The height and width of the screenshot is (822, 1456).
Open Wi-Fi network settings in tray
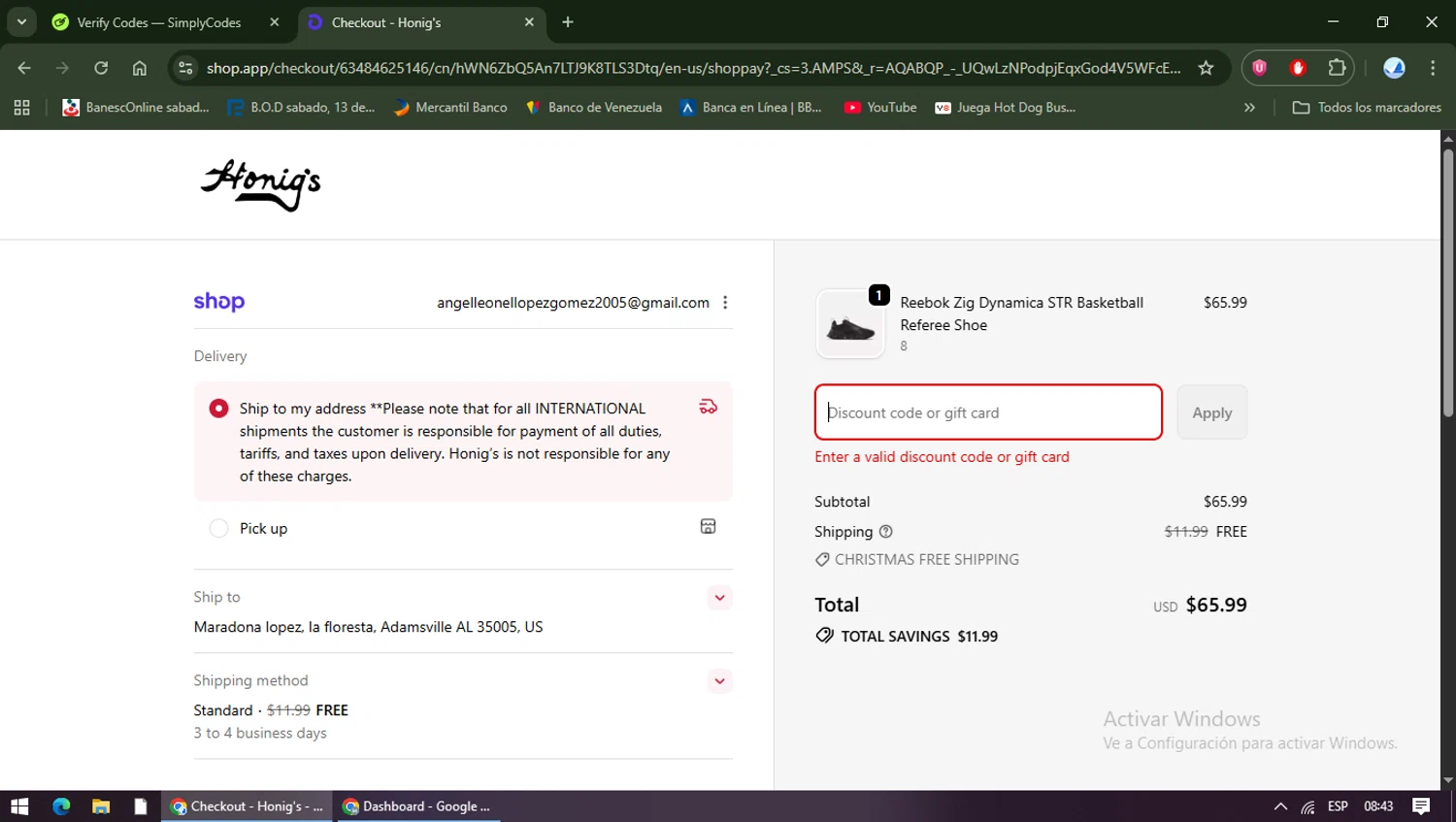point(1308,806)
